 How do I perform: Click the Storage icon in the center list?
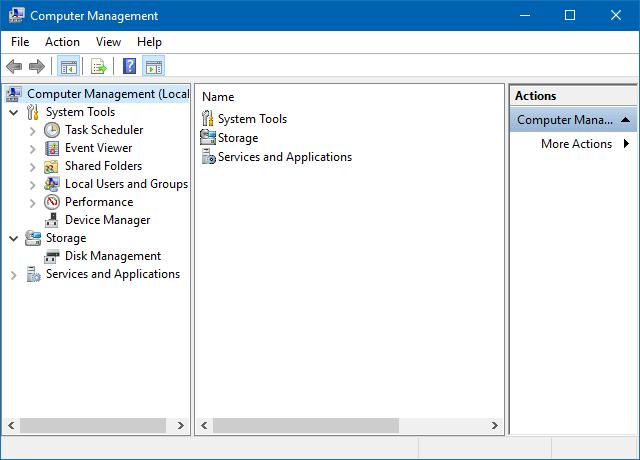208,138
